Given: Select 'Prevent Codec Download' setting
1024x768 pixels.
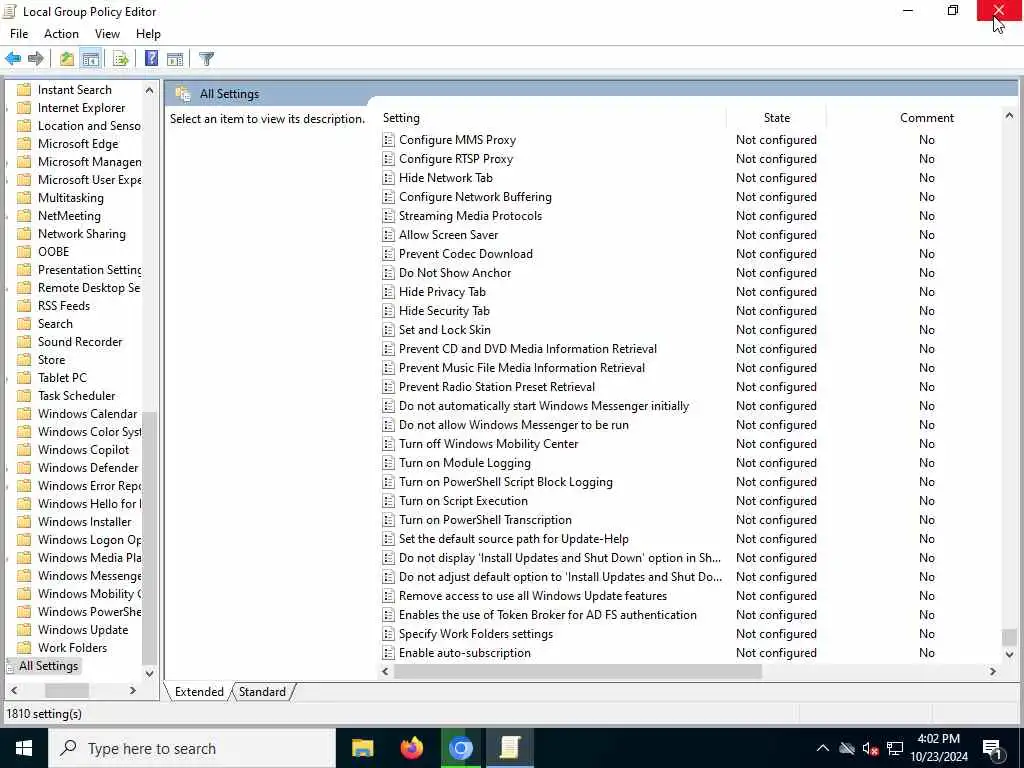Looking at the screenshot, I should [466, 254].
